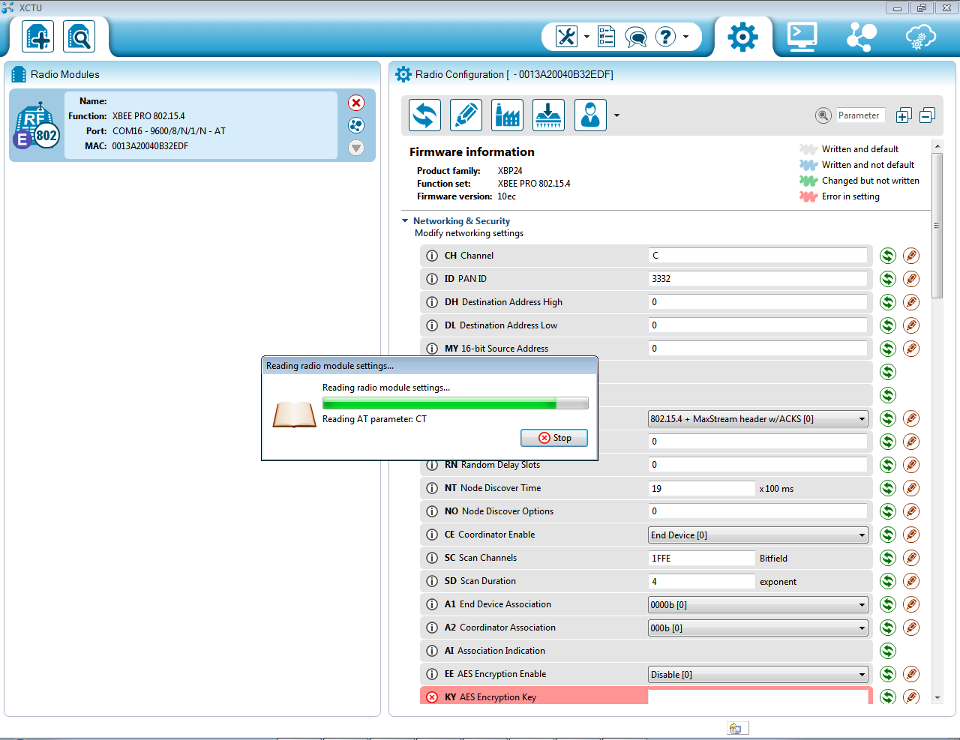Viewport: 960px width, 740px height.
Task: Click the KY AES Encryption Key error icon
Action: tap(432, 697)
